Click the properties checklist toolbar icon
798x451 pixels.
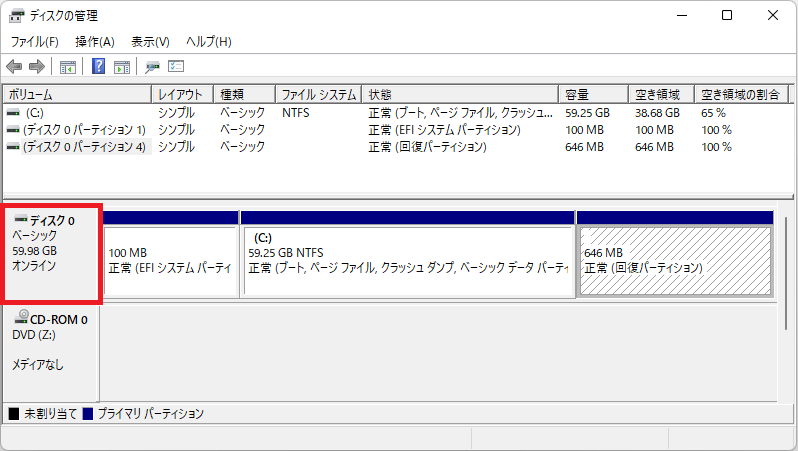pos(176,66)
